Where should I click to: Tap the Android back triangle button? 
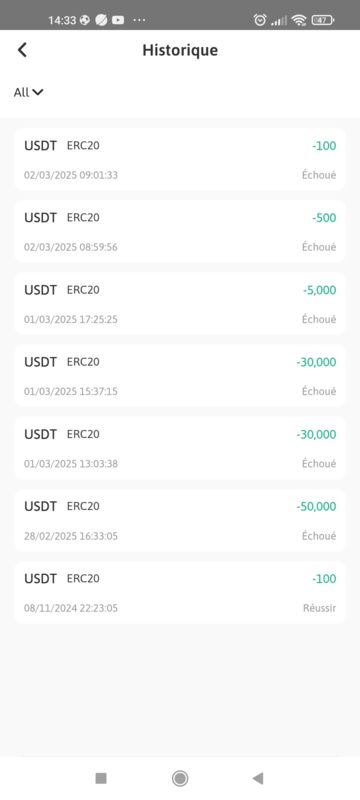[258, 778]
